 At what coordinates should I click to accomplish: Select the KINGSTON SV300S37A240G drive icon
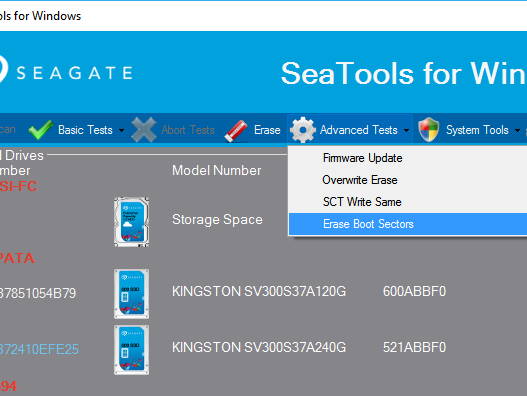(131, 350)
